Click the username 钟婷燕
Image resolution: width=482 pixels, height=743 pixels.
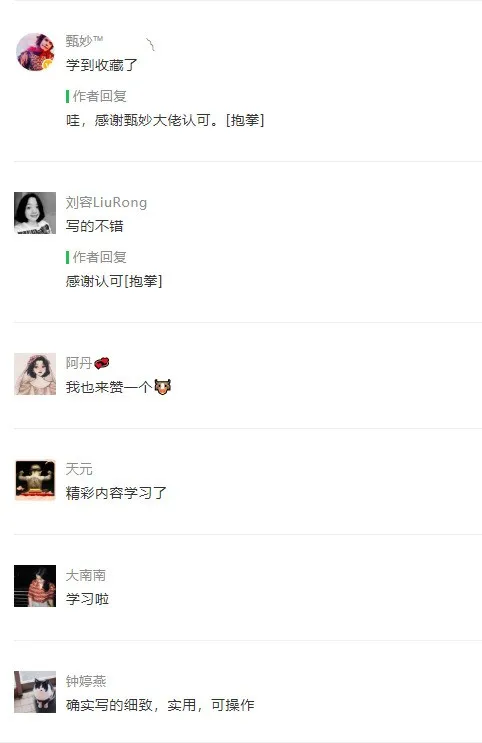[x=86, y=681]
